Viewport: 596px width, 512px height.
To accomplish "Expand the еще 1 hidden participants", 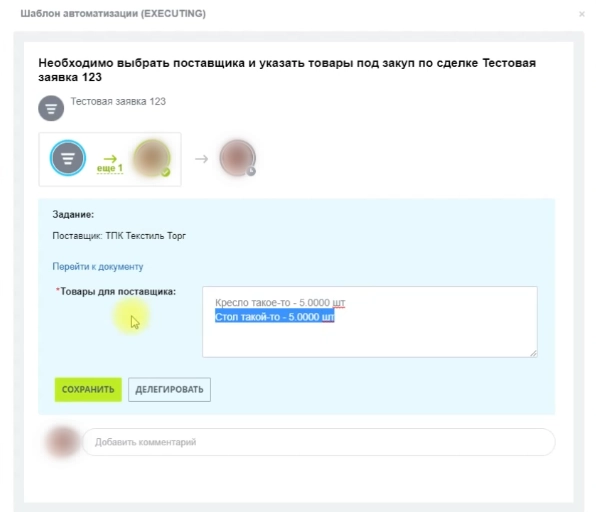I will point(109,168).
